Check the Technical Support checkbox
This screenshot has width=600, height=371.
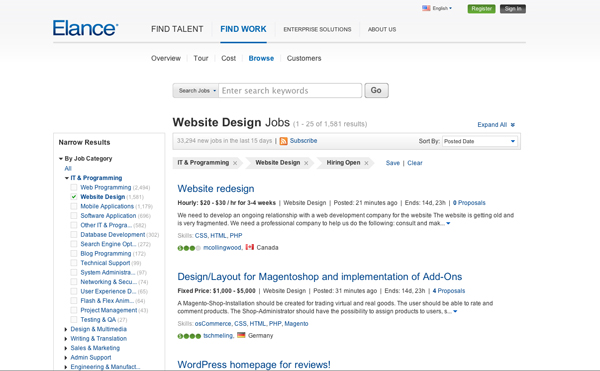pos(73,263)
